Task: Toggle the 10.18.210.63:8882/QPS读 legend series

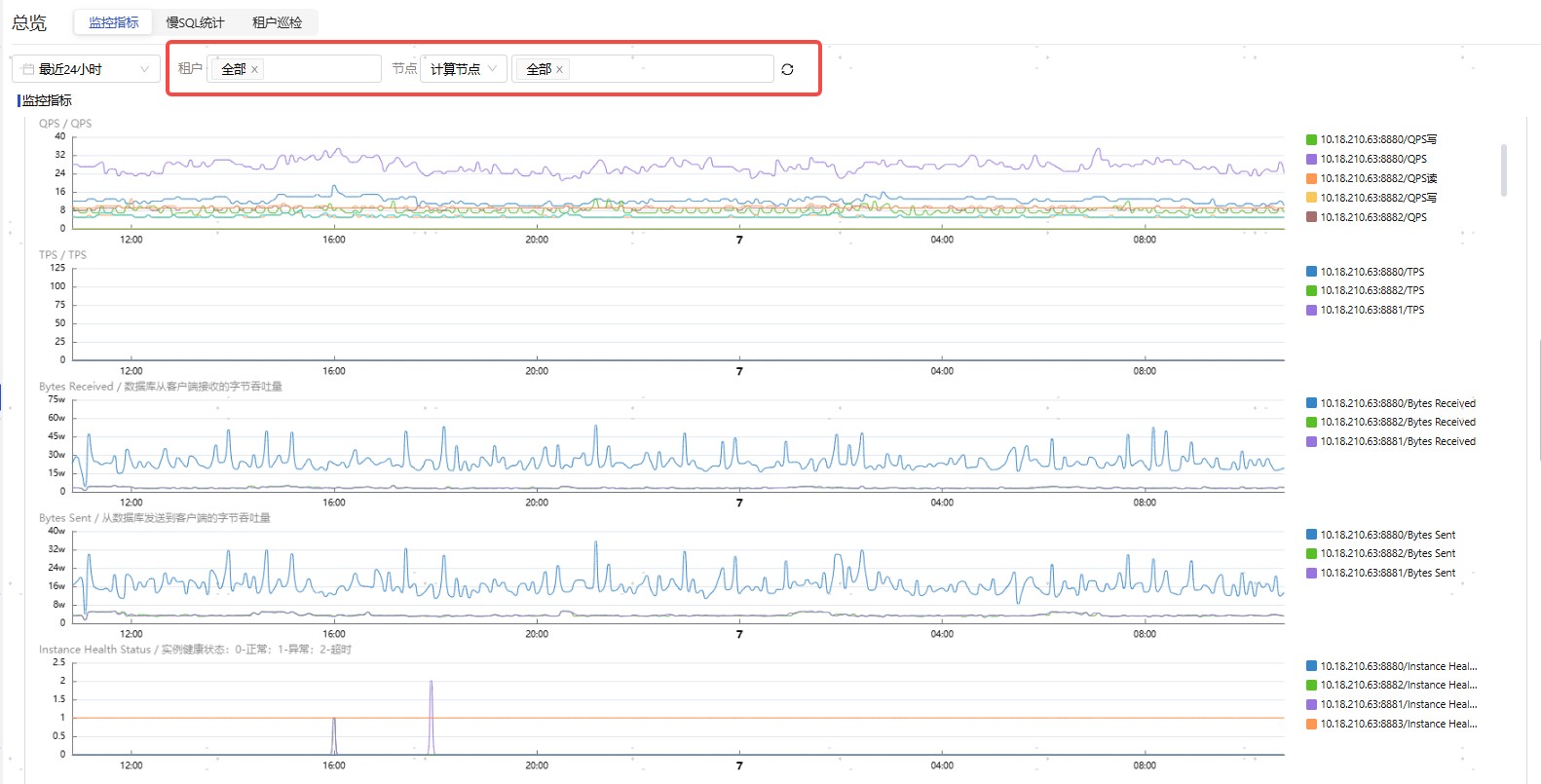Action: [1372, 178]
